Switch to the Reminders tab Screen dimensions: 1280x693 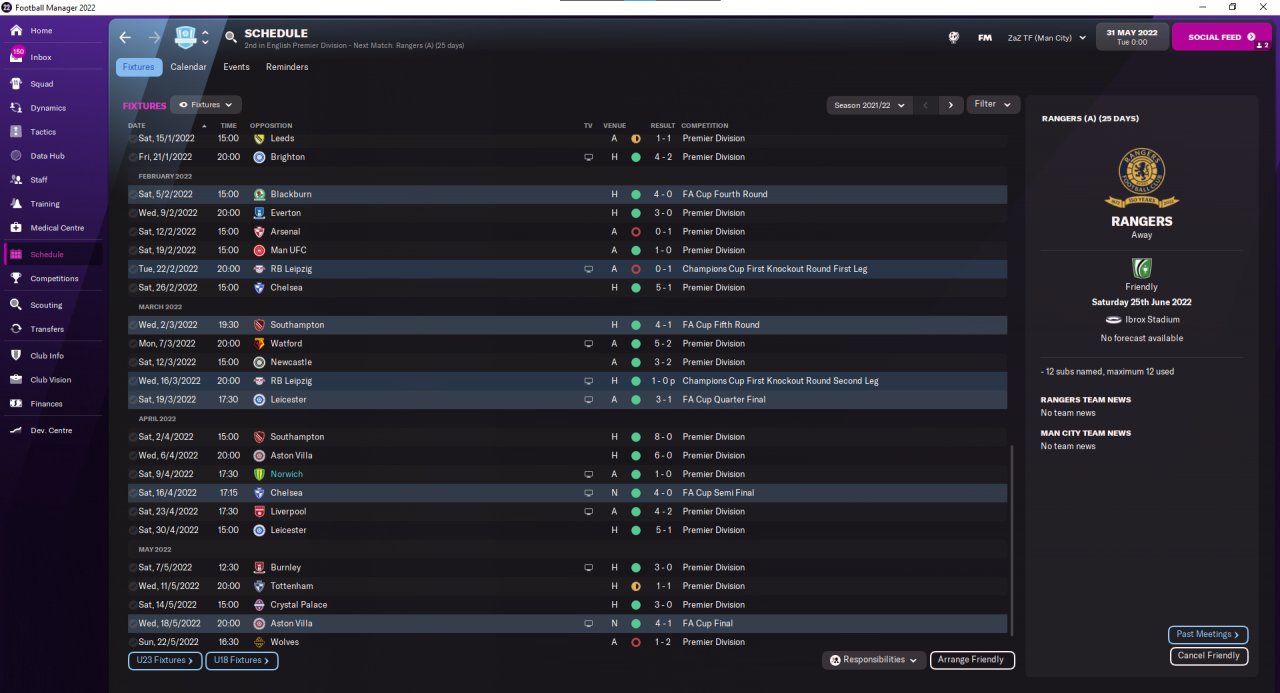[x=287, y=67]
